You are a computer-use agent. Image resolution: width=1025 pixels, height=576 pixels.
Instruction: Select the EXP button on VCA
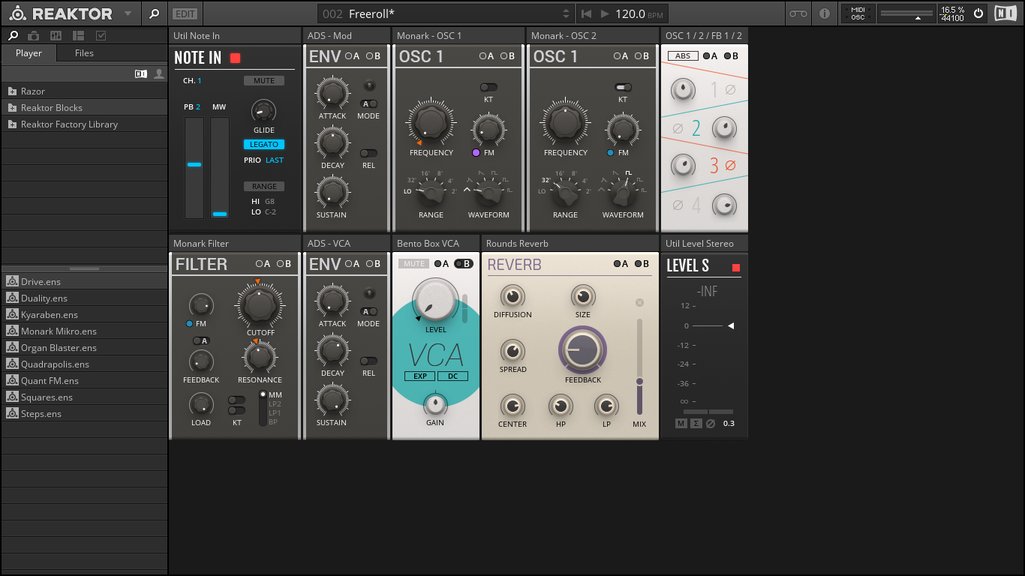pos(420,376)
